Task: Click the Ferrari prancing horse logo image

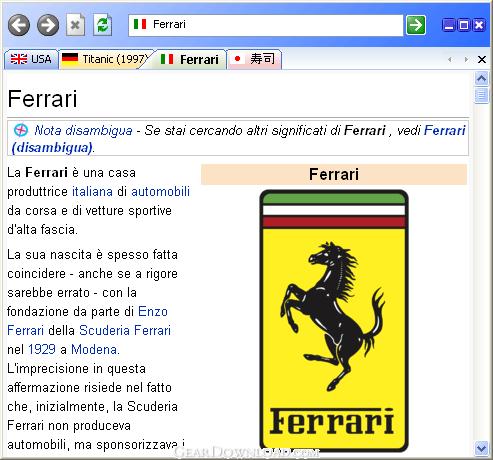Action: [334, 321]
